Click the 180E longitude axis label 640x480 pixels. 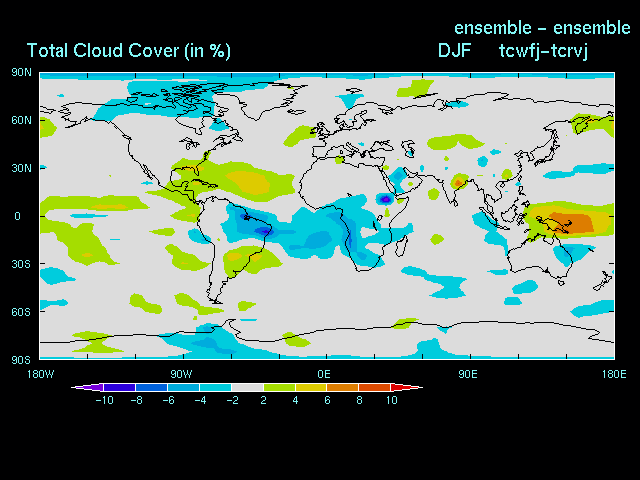tap(614, 374)
